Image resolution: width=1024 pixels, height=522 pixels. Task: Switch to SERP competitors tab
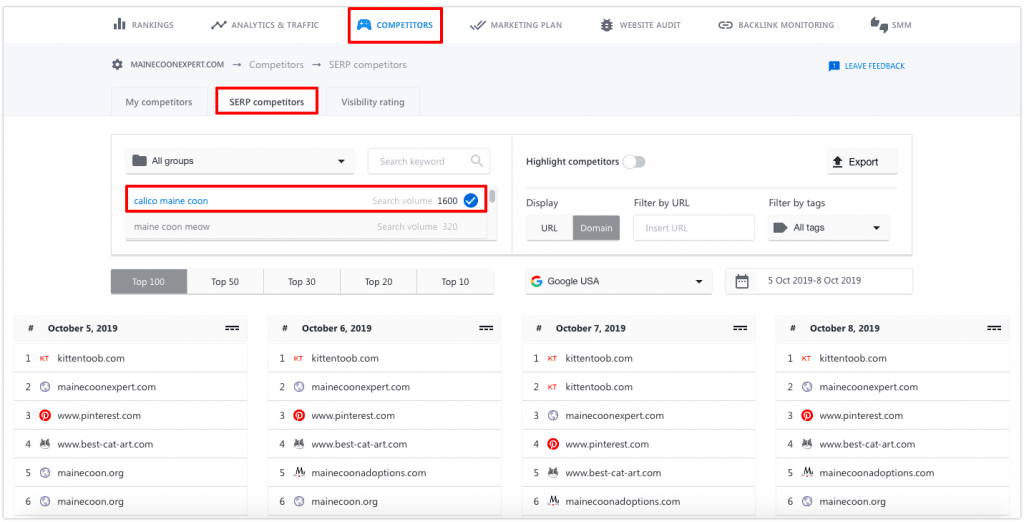[266, 102]
